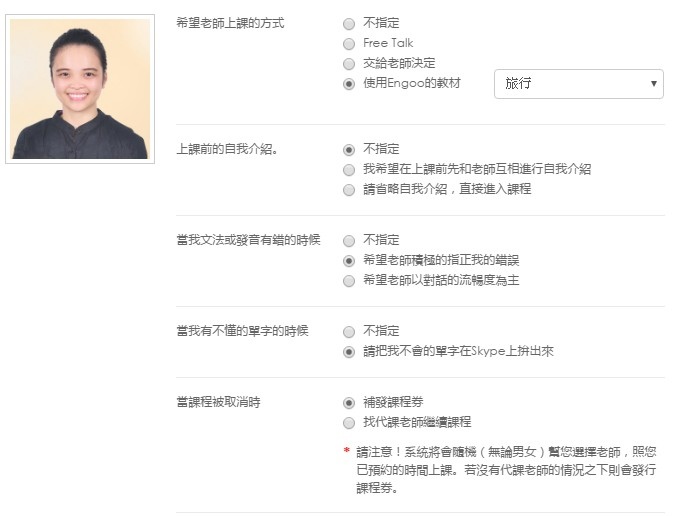
Task: Select 不指定 under 上課前的自我介紹
Action: [x=349, y=150]
